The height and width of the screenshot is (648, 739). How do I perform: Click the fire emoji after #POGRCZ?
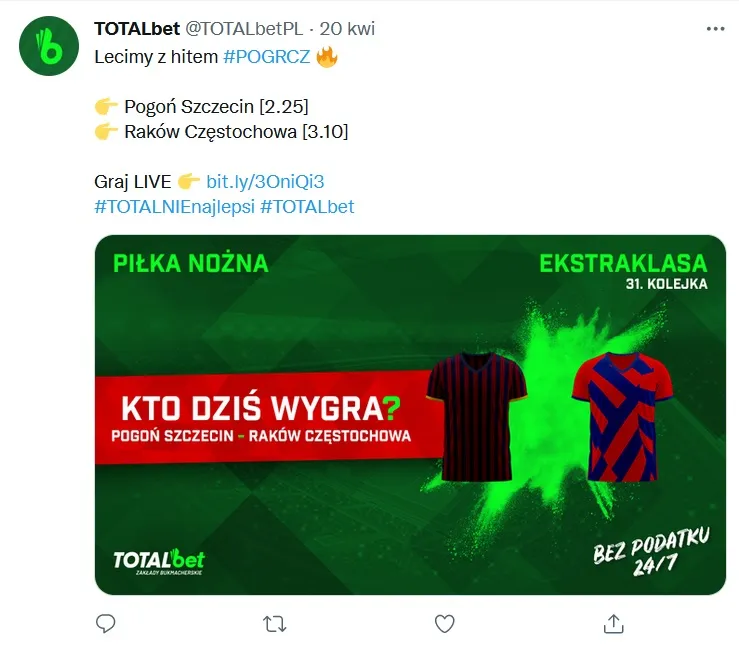(x=327, y=57)
